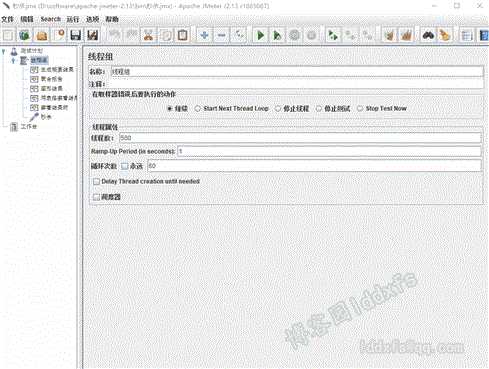489x369 pixels.
Task: Click the Remote shutdown all icon
Action: tap(367, 35)
